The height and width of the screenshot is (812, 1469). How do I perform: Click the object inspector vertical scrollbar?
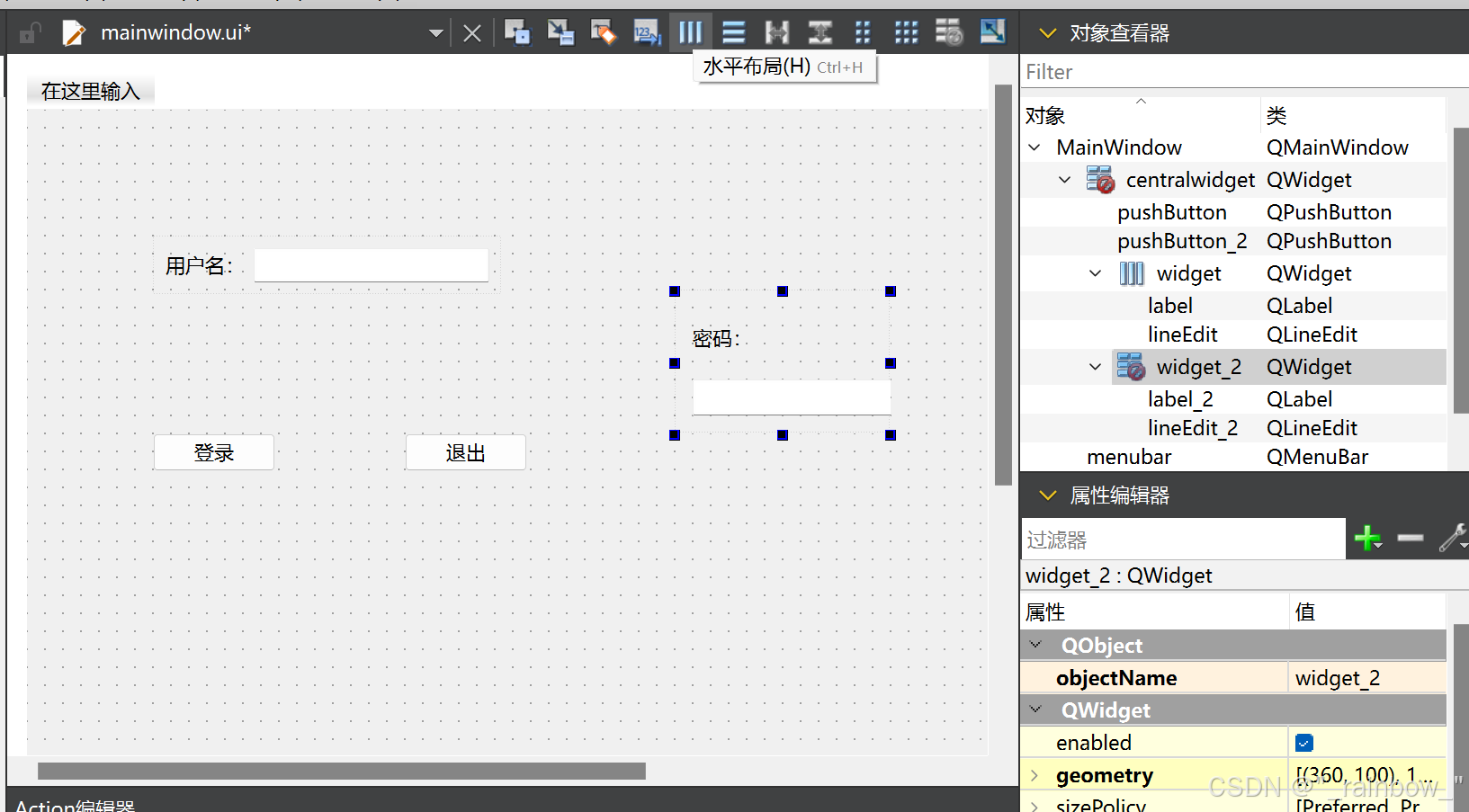tap(1461, 270)
